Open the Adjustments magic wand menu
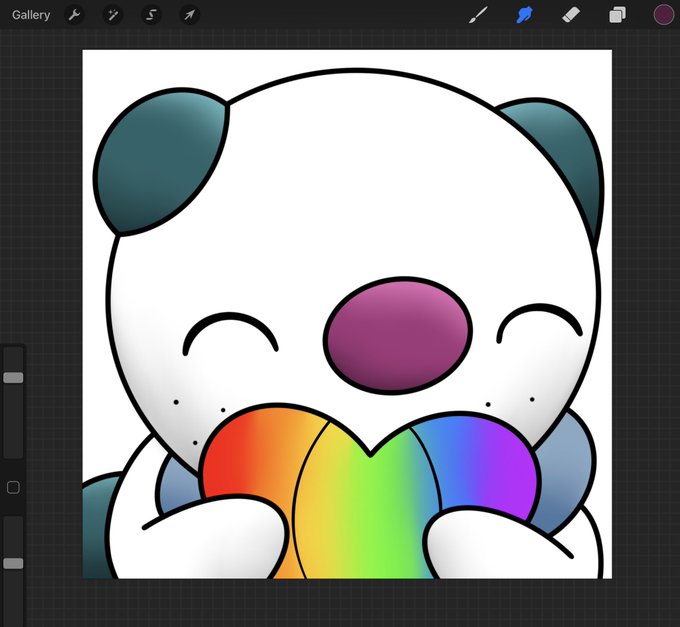The image size is (680, 627). (113, 15)
